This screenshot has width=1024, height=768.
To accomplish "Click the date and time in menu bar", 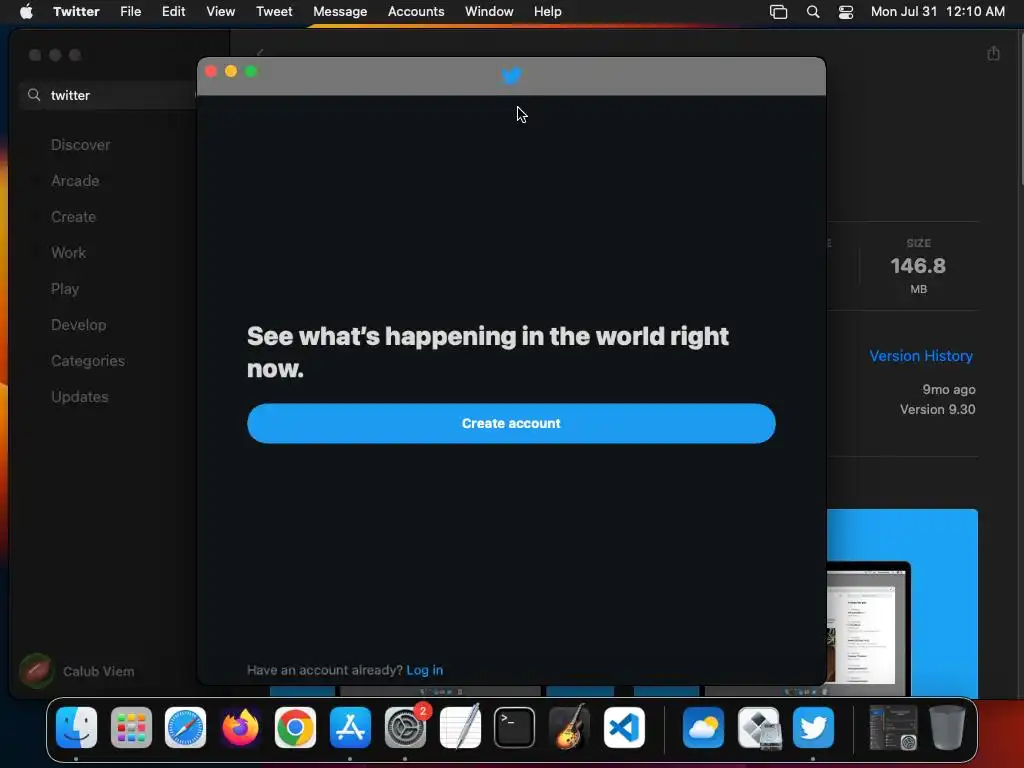I will pos(938,11).
